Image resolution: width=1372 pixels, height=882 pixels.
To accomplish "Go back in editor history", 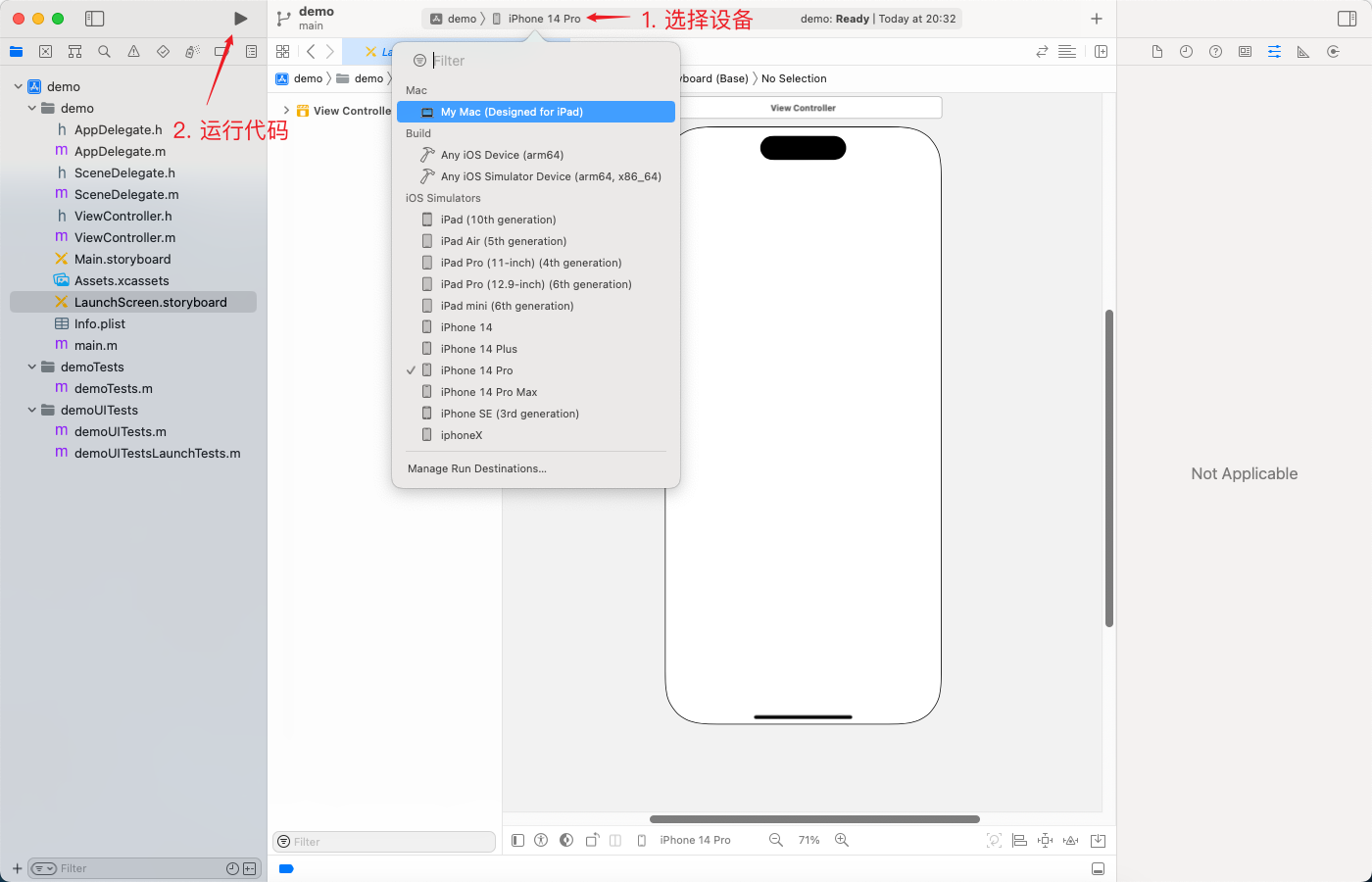I will [x=311, y=52].
